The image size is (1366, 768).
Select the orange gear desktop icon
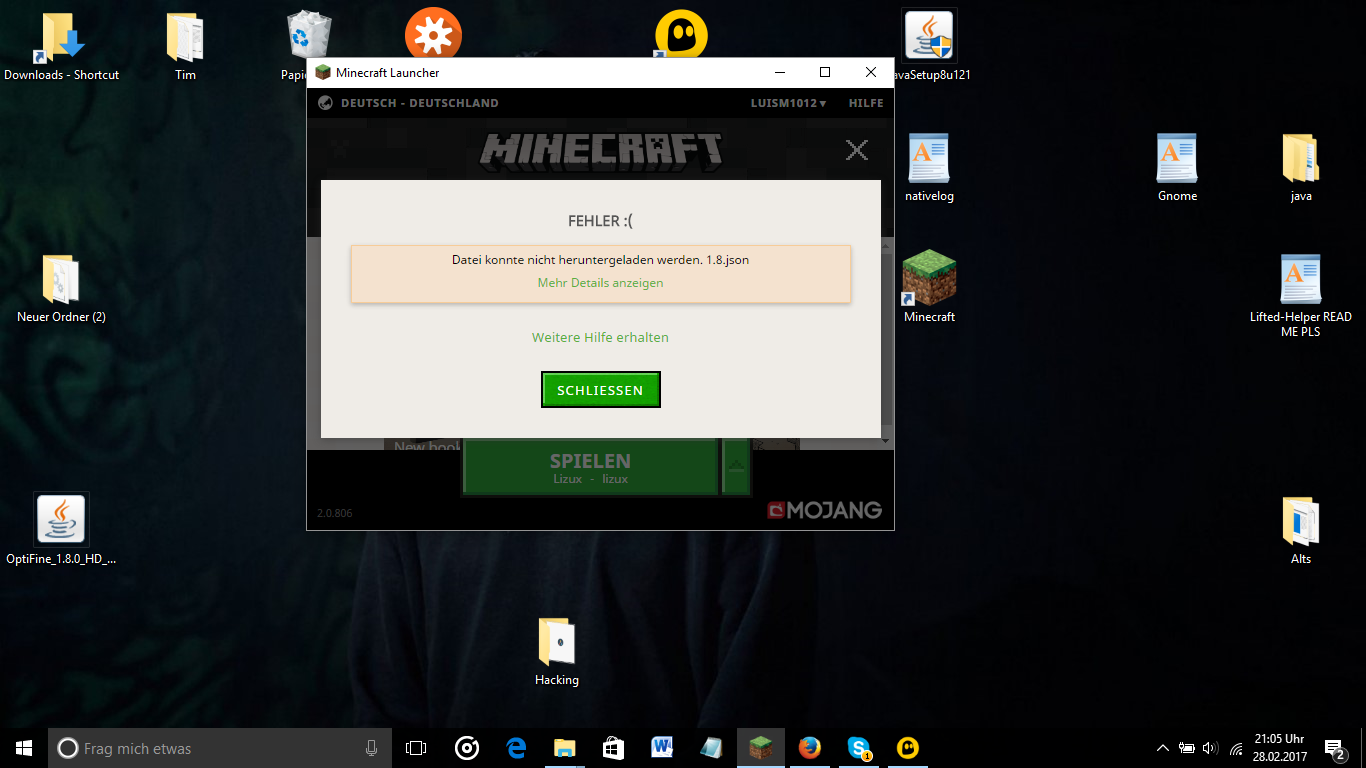[x=433, y=32]
